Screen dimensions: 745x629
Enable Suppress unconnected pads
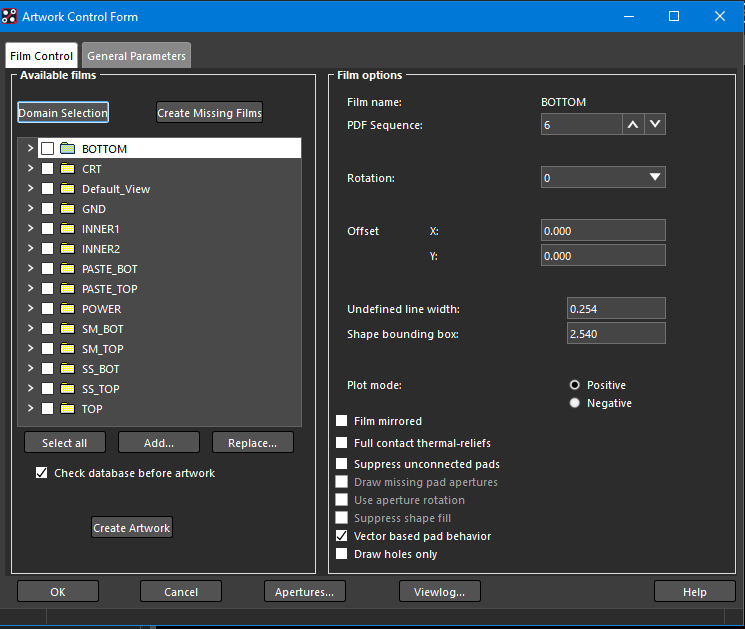tap(342, 463)
